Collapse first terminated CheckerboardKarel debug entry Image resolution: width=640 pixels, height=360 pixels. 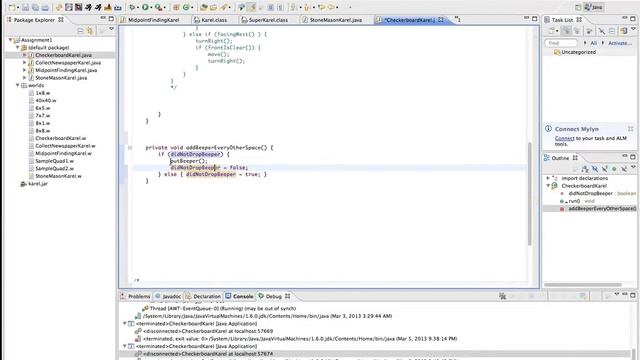125,324
